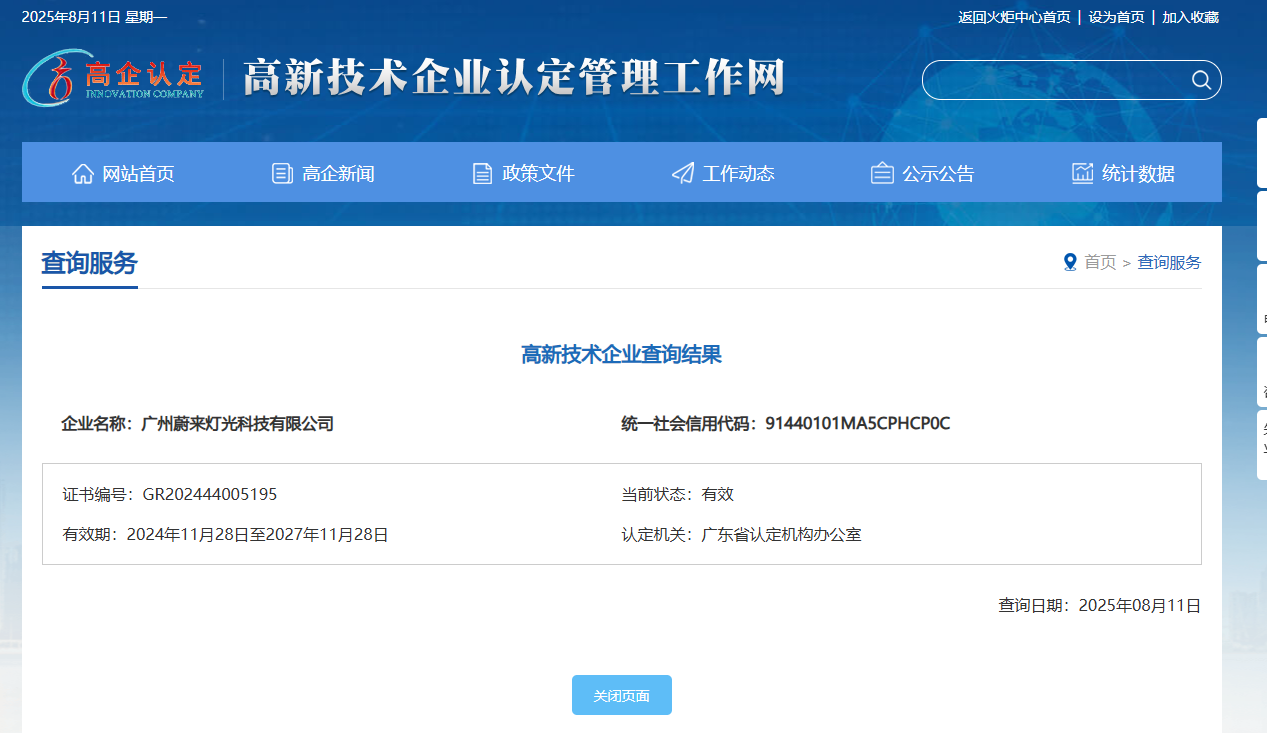Click the 查询服务 breadcrumb link
Screen dimensions: 1267x733
[x=1169, y=262]
